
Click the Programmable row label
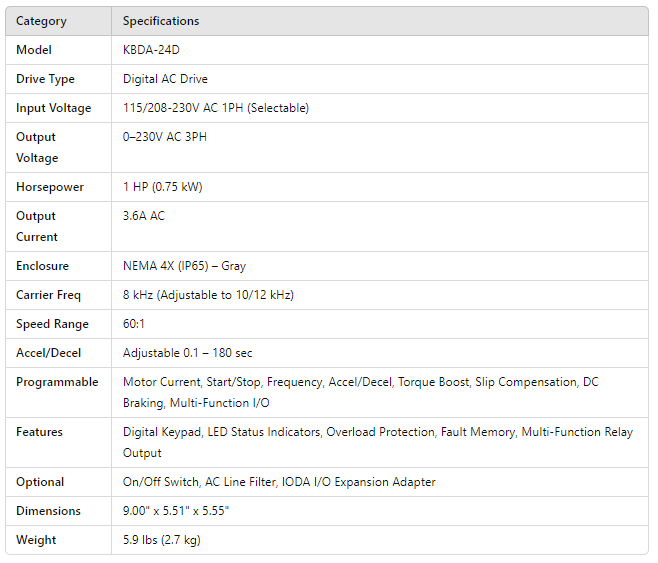(57, 382)
